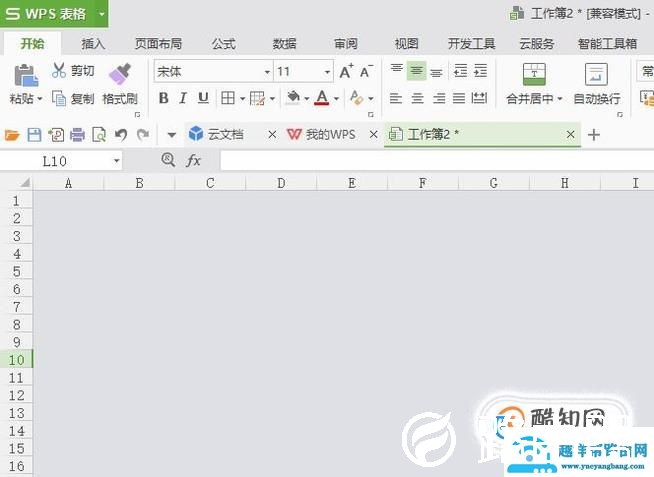Expand merge center dropdown arrow
This screenshot has height=477, width=654.
click(x=560, y=99)
